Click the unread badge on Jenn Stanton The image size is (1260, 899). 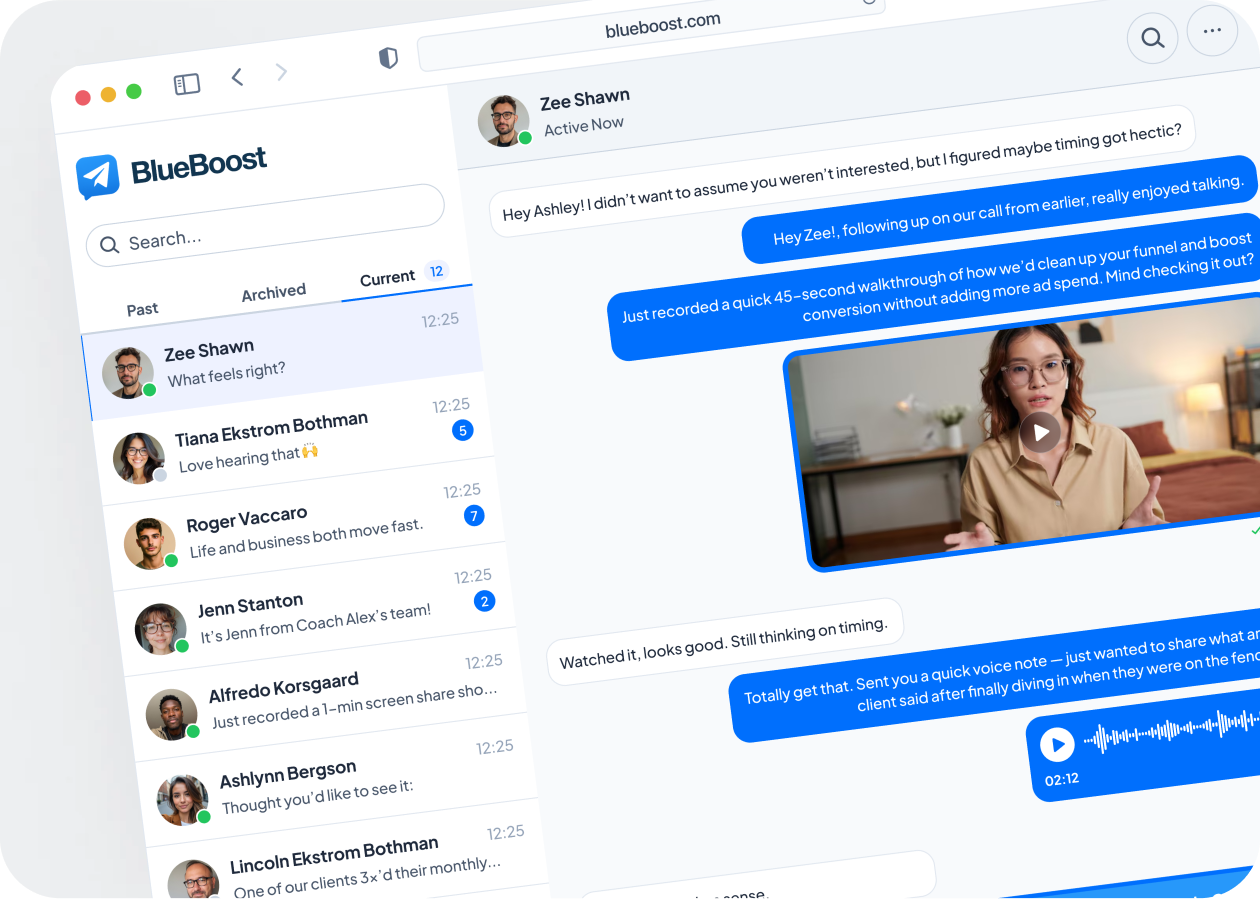click(x=485, y=601)
